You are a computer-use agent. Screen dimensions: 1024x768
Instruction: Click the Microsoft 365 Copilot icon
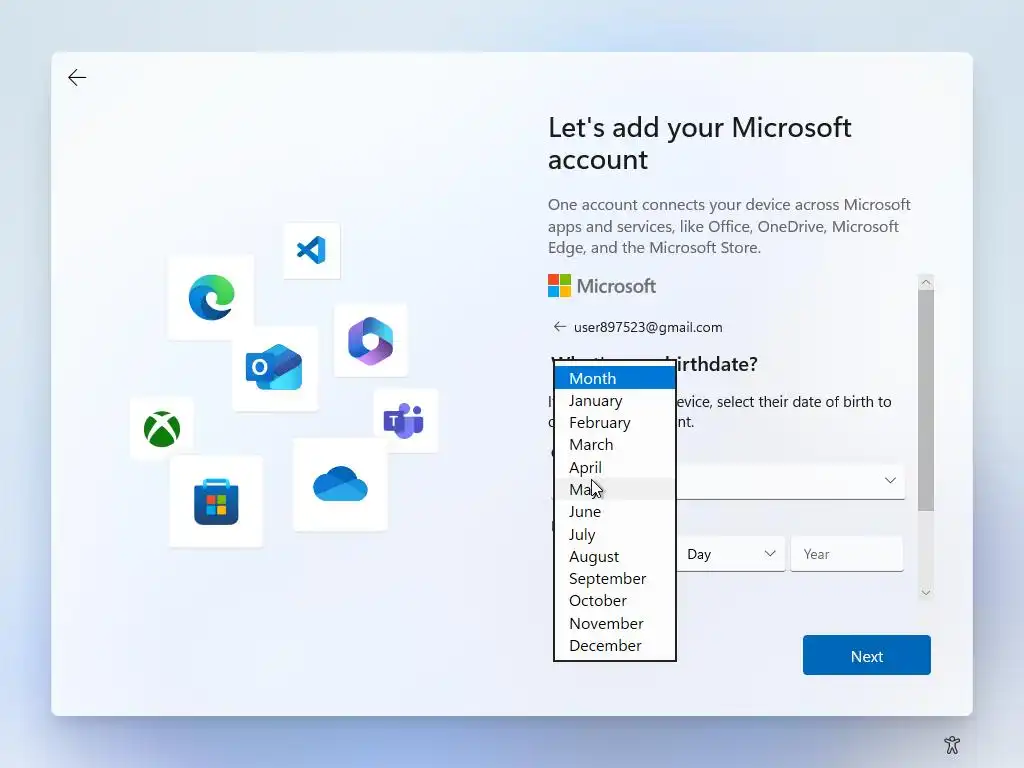[370, 340]
